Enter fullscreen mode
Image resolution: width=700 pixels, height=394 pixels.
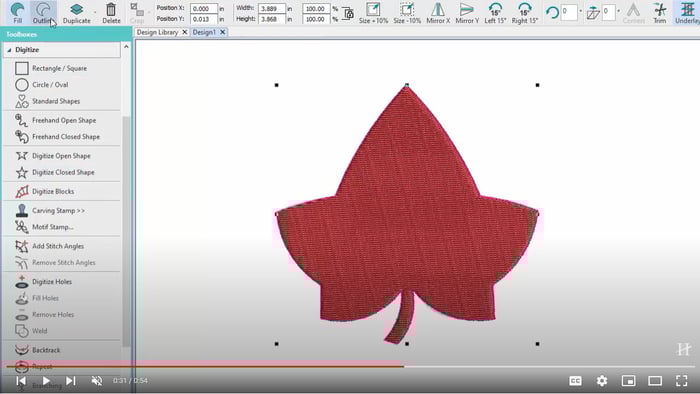point(682,381)
